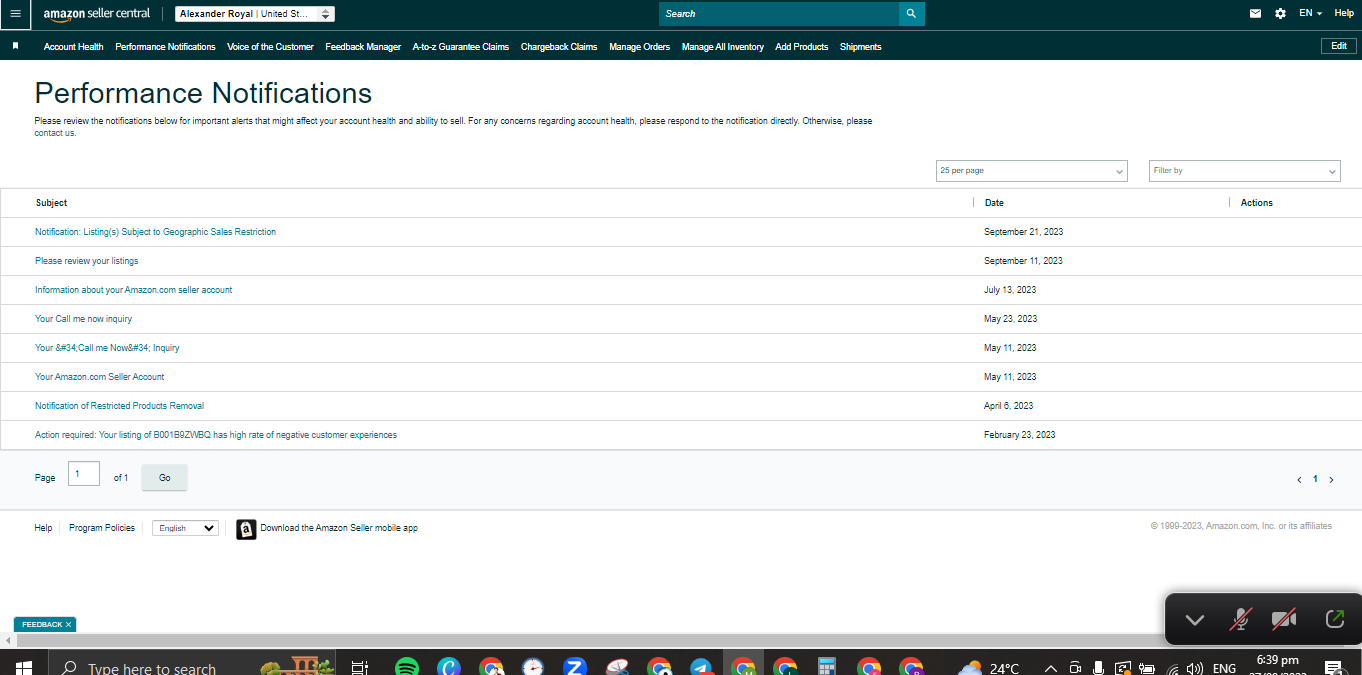Focus the top Search input field

[x=779, y=14]
